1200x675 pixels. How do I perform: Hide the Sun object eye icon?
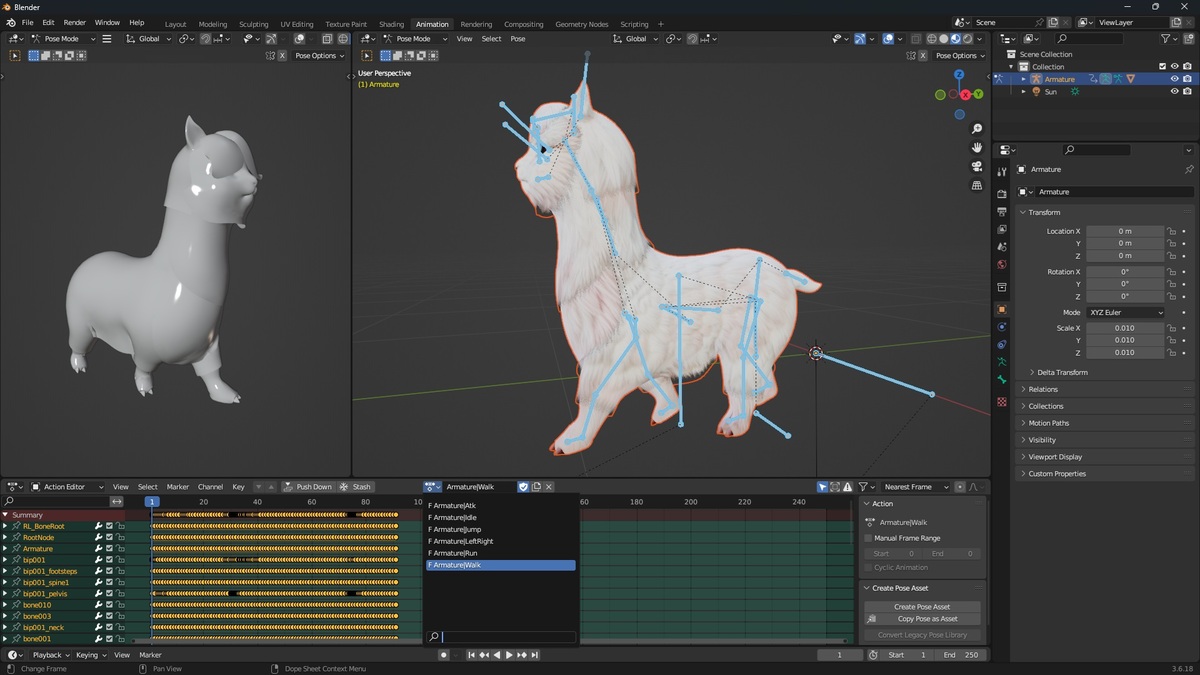pos(1175,91)
